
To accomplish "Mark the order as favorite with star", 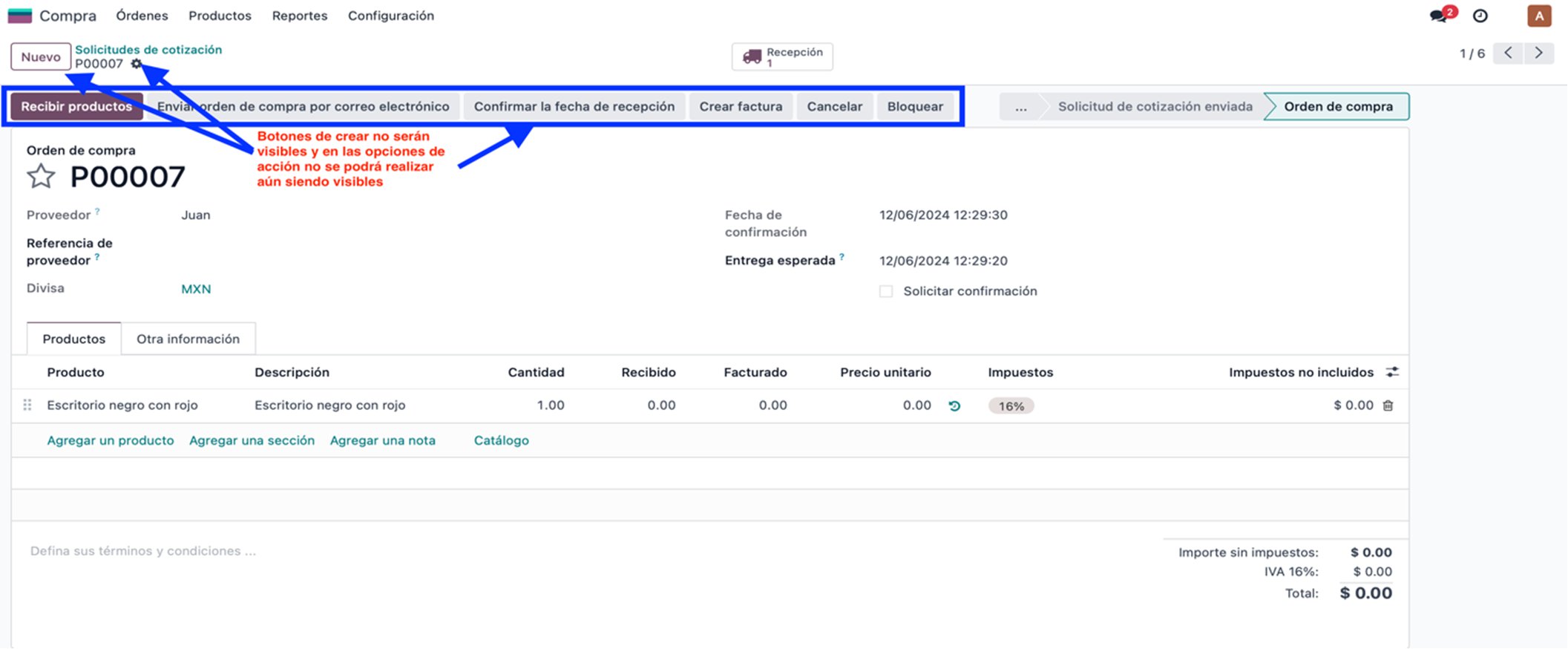I will click(x=41, y=177).
